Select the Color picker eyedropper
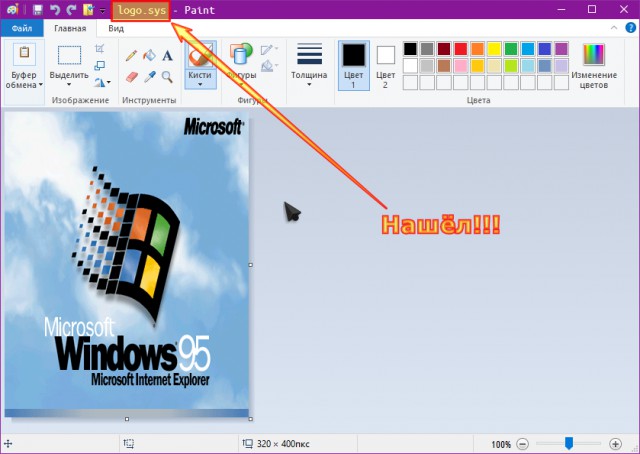This screenshot has width=640, height=454. pyautogui.click(x=150, y=77)
